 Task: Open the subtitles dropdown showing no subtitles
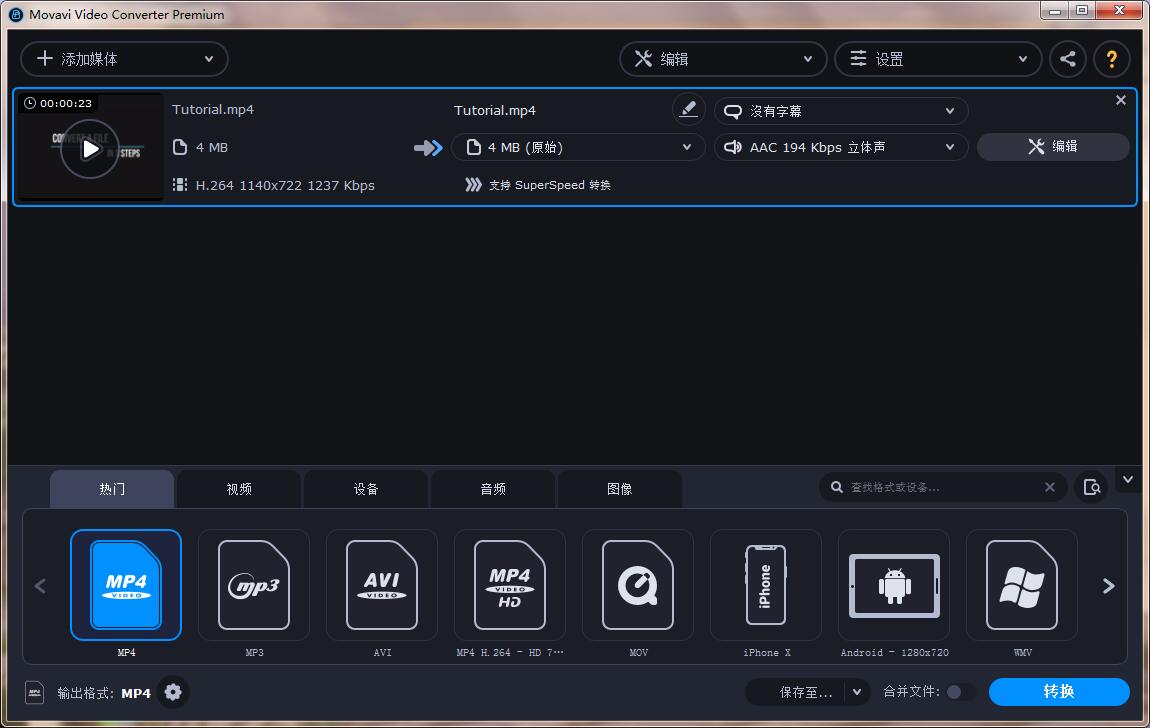(840, 111)
